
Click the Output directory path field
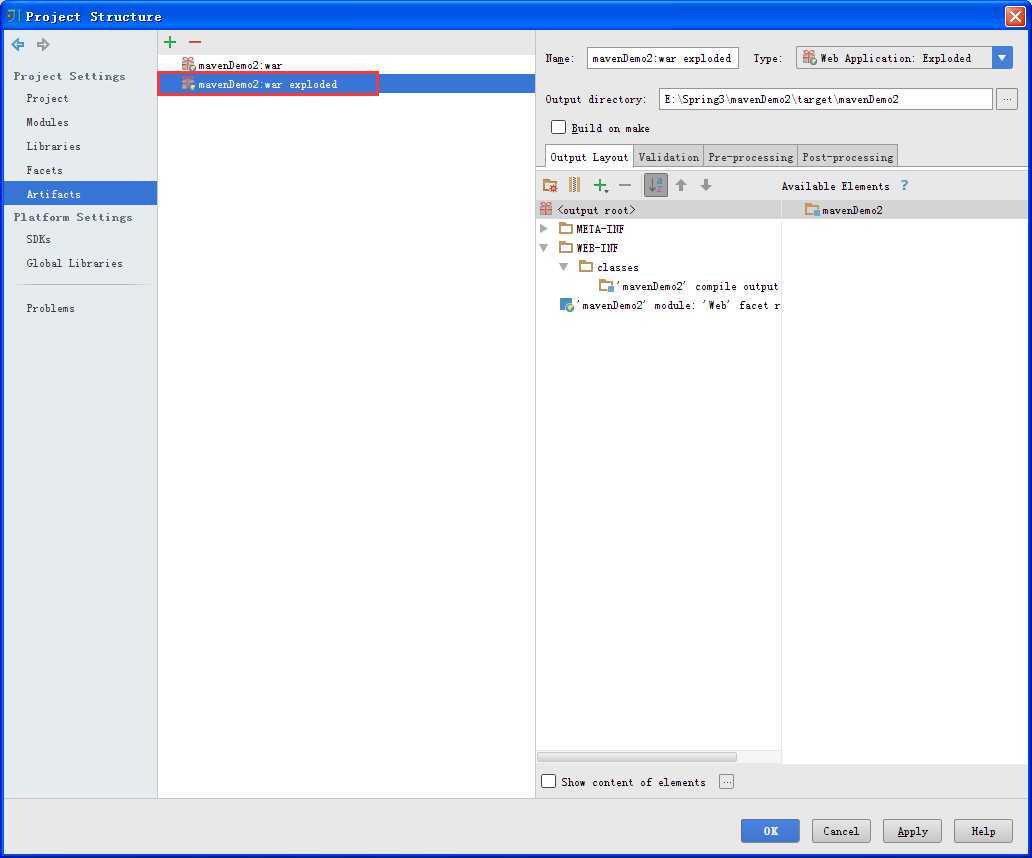pyautogui.click(x=825, y=99)
